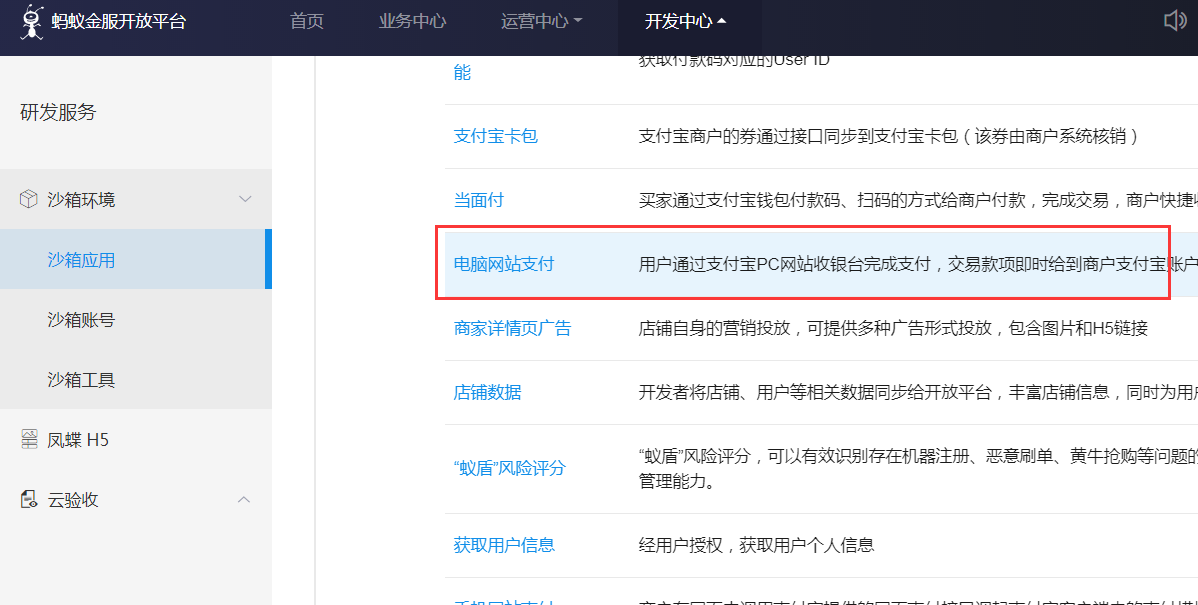1198x605 pixels.
Task: Click the 电脑网站支付 description text
Action: click(x=918, y=264)
